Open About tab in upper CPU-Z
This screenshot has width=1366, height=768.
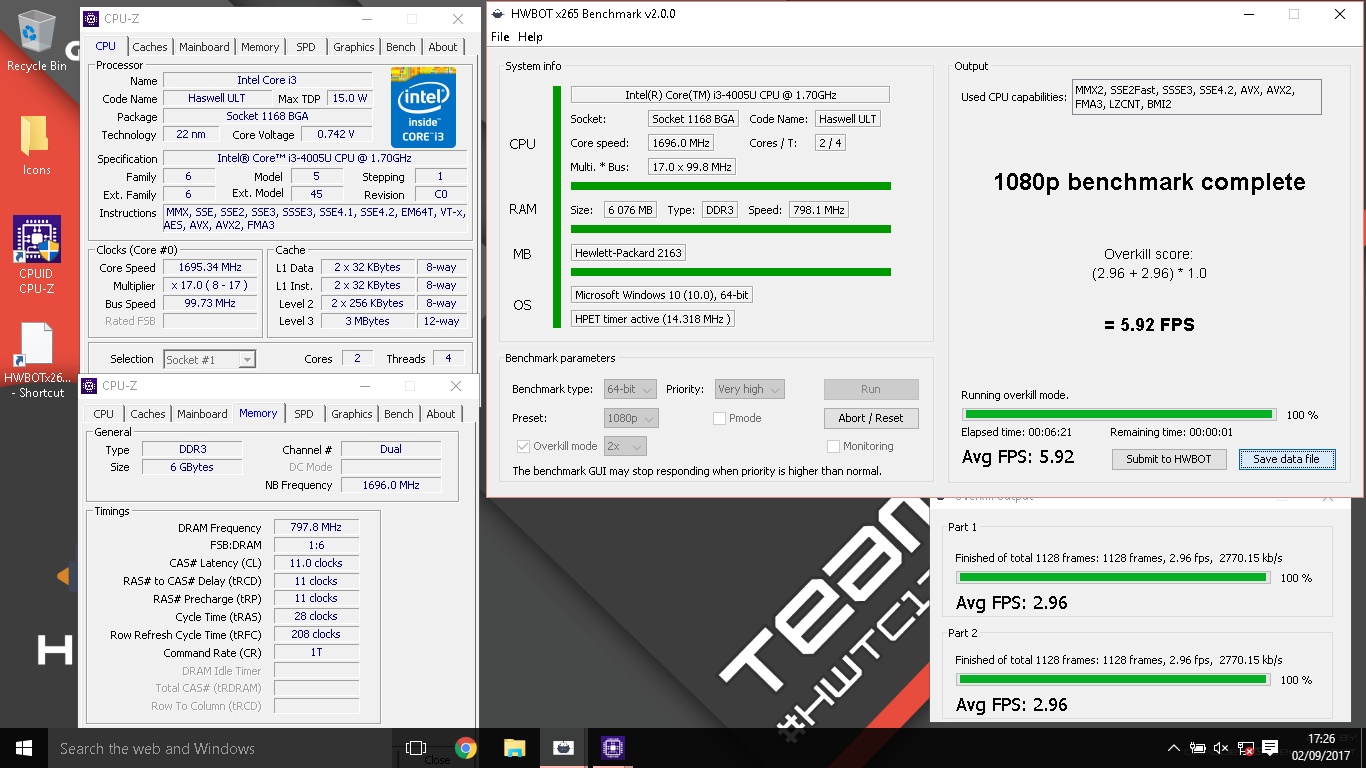tap(443, 47)
